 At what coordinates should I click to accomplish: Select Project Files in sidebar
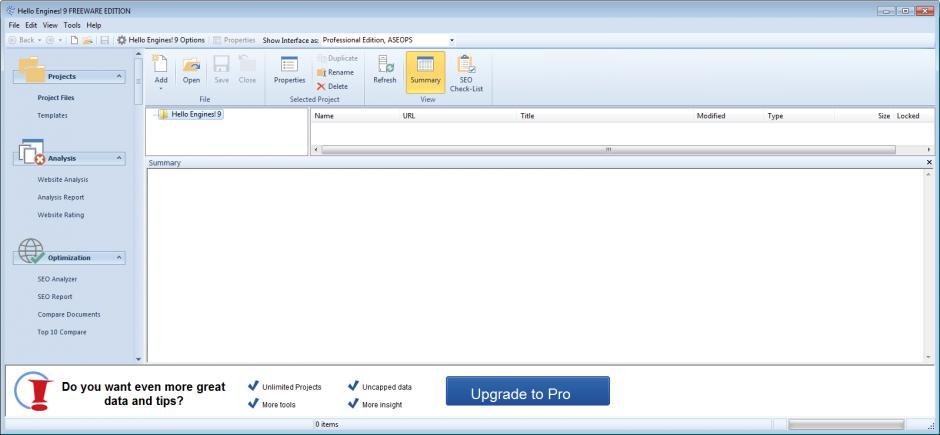point(56,98)
